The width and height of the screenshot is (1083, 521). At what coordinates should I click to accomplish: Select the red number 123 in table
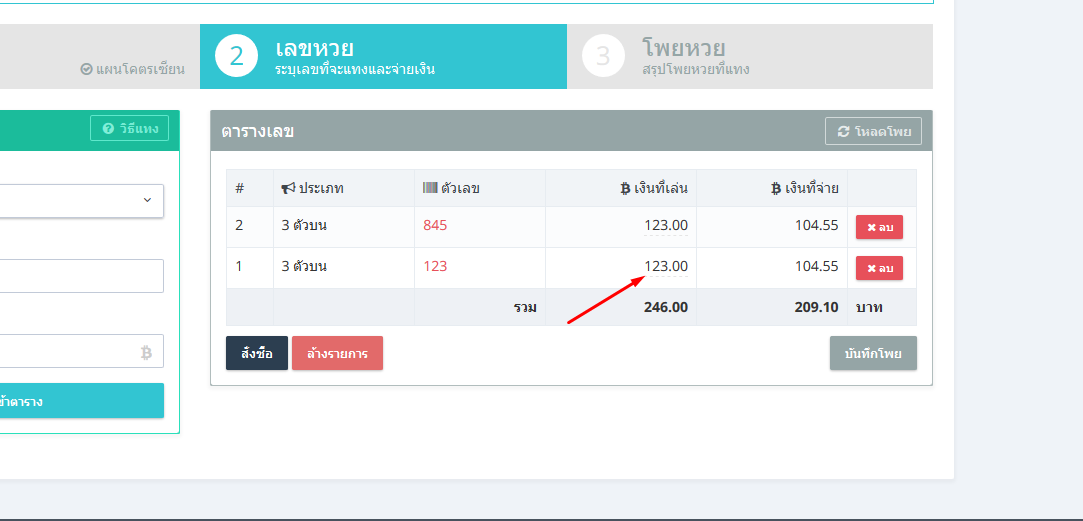pos(435,267)
